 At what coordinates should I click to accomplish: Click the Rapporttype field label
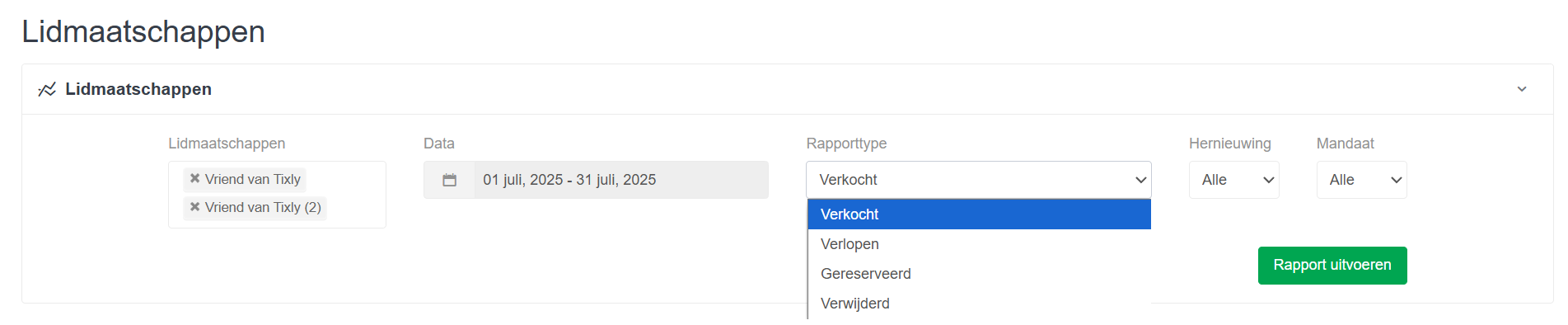click(846, 144)
